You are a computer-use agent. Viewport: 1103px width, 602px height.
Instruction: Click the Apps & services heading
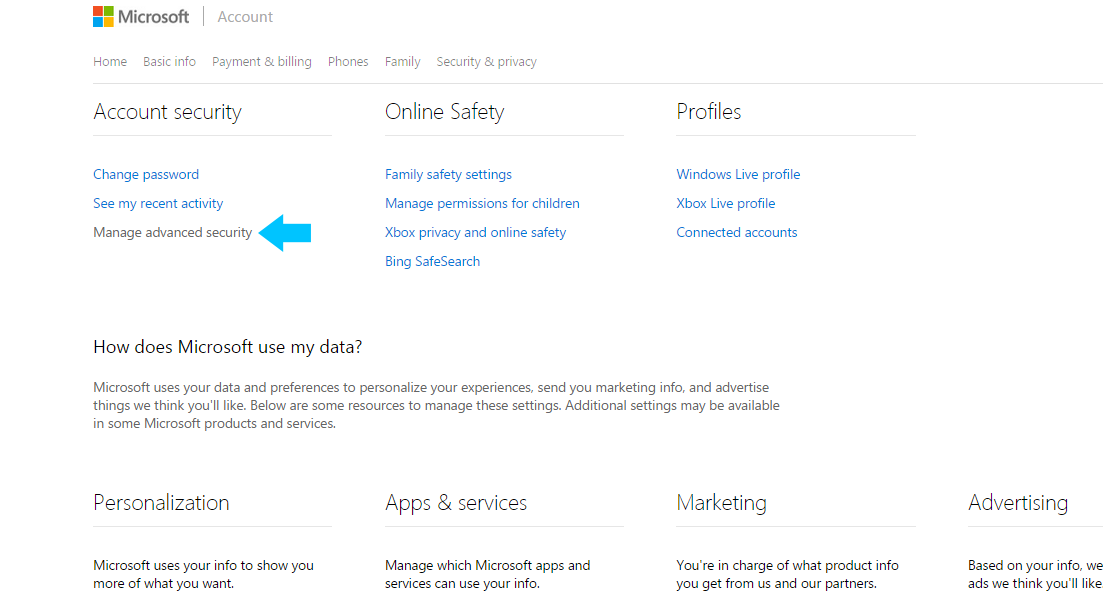click(x=456, y=503)
